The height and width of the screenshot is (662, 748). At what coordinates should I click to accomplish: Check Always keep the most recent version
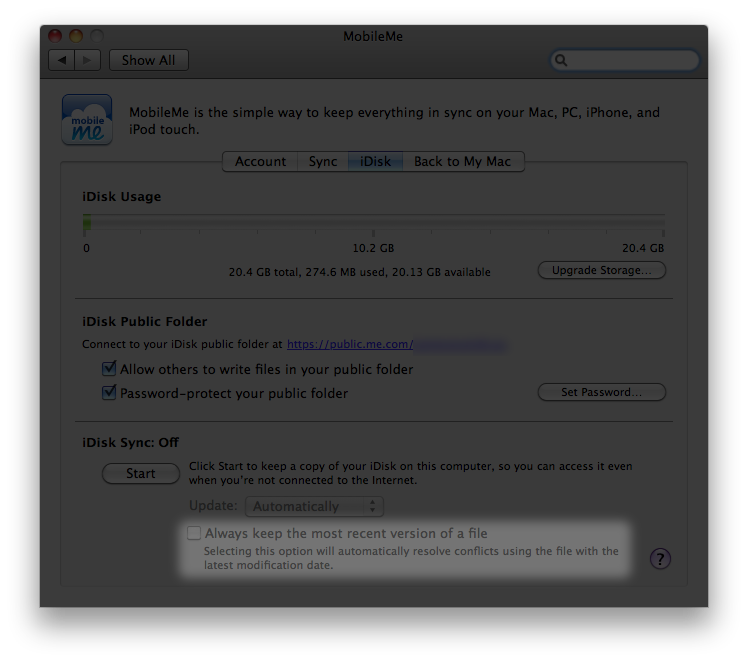click(194, 533)
